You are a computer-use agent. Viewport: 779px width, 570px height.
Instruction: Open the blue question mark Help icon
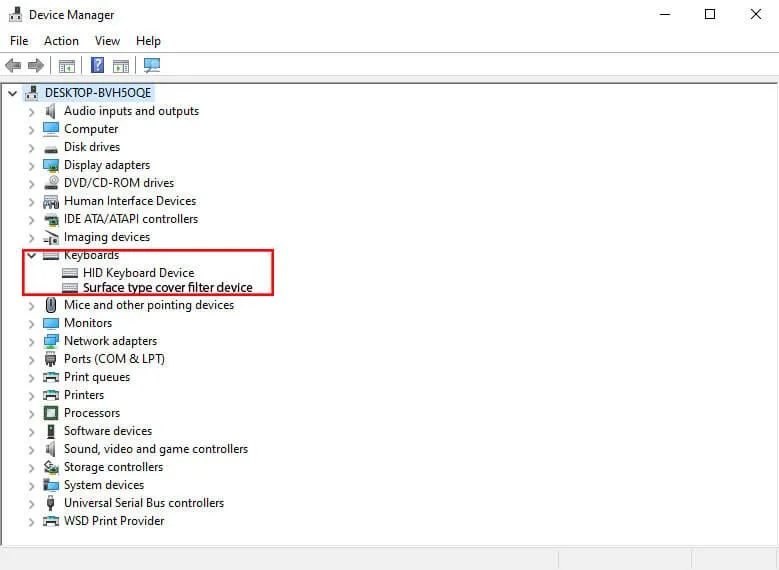(97, 65)
